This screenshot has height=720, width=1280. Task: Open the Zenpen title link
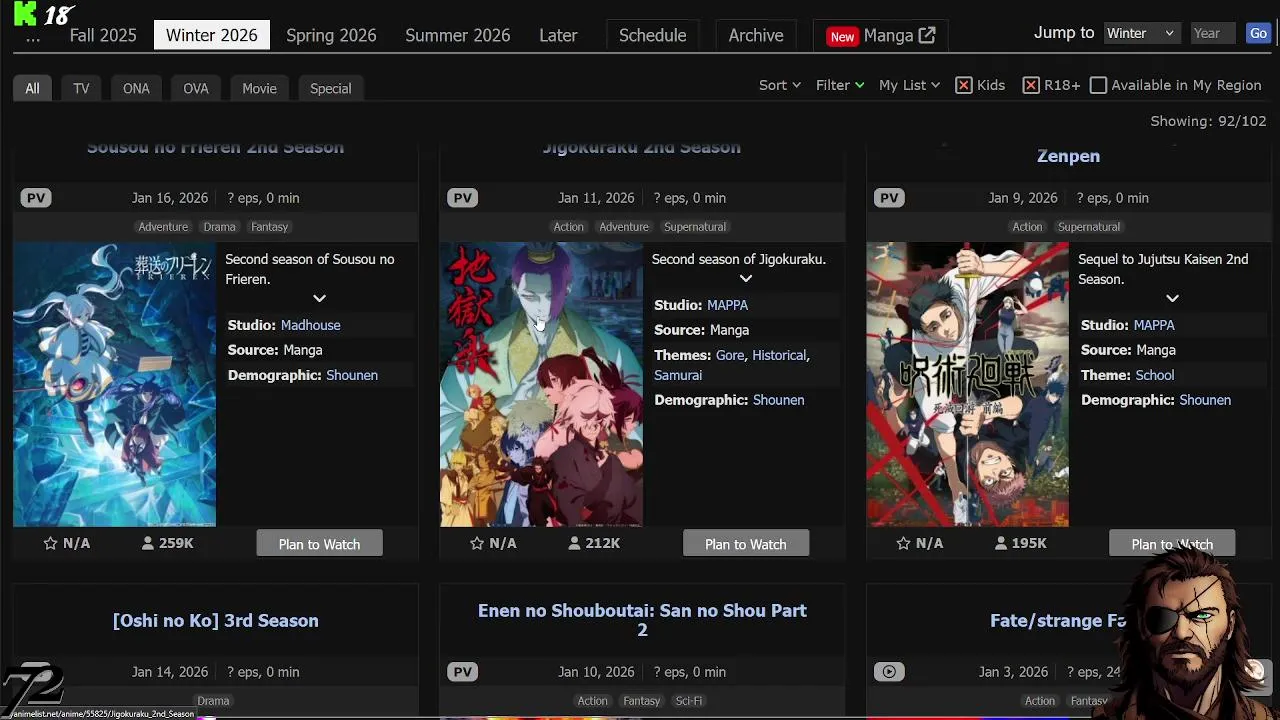1068,156
